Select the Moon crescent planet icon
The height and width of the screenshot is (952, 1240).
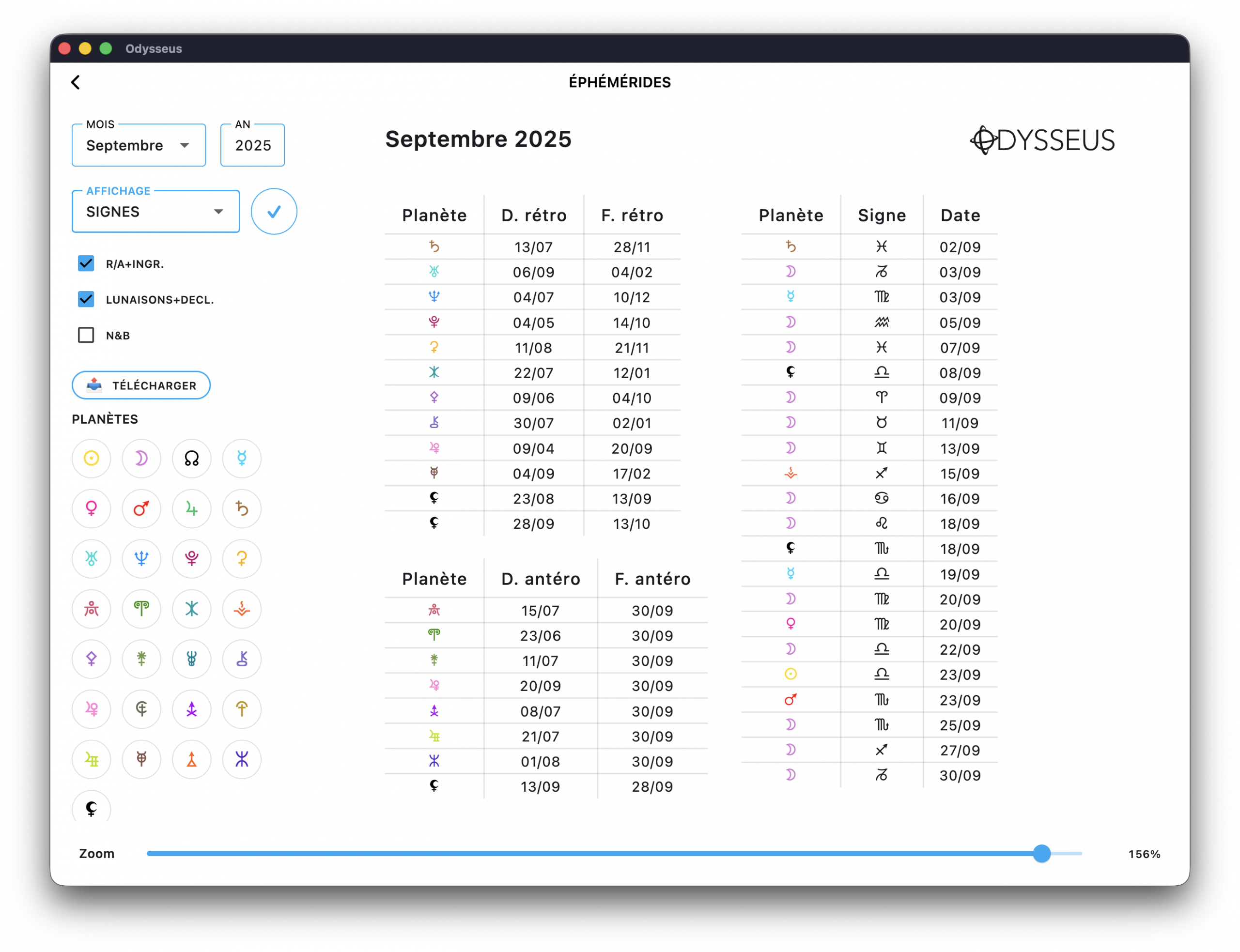[x=141, y=458]
